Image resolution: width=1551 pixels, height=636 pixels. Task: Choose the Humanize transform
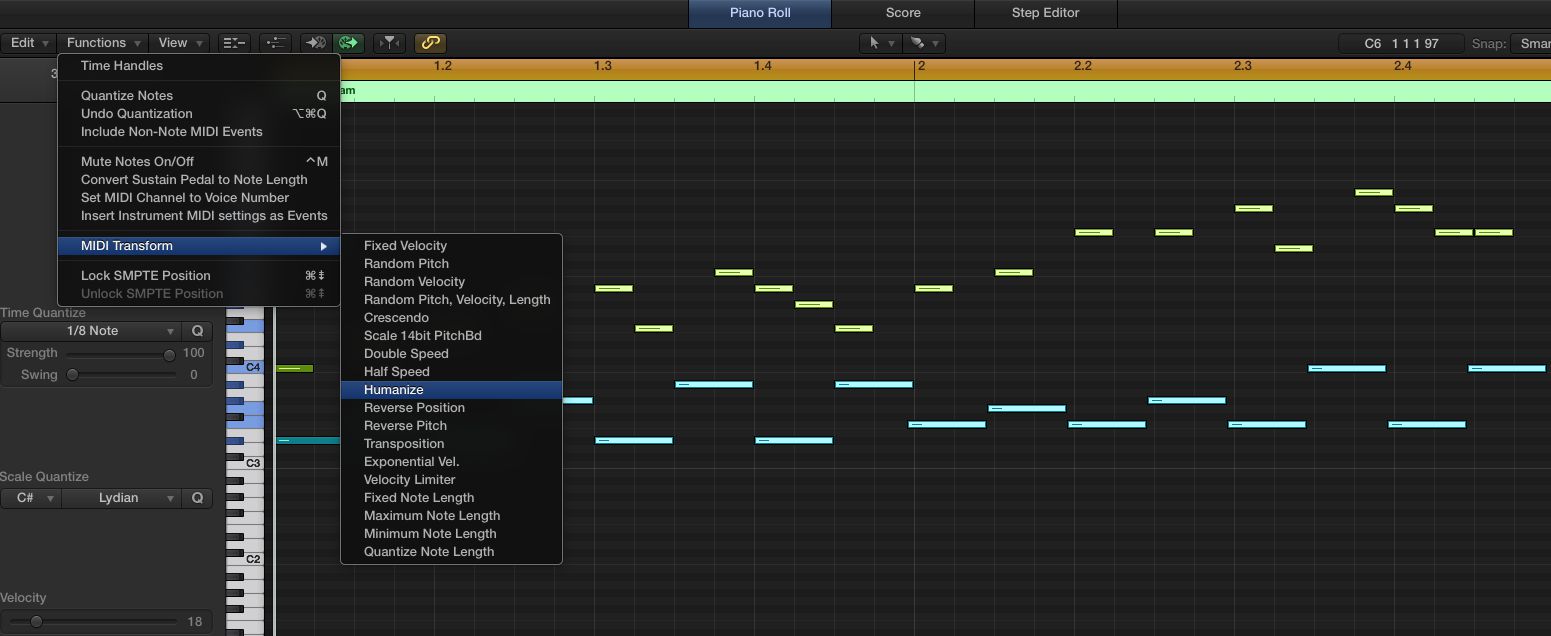click(x=451, y=390)
